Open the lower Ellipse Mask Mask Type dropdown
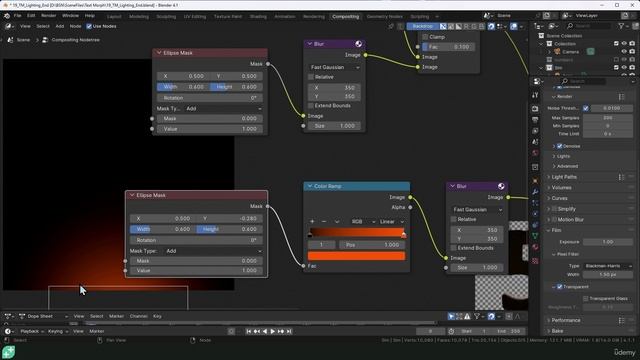Screen dimensions: 640x360 point(213,251)
